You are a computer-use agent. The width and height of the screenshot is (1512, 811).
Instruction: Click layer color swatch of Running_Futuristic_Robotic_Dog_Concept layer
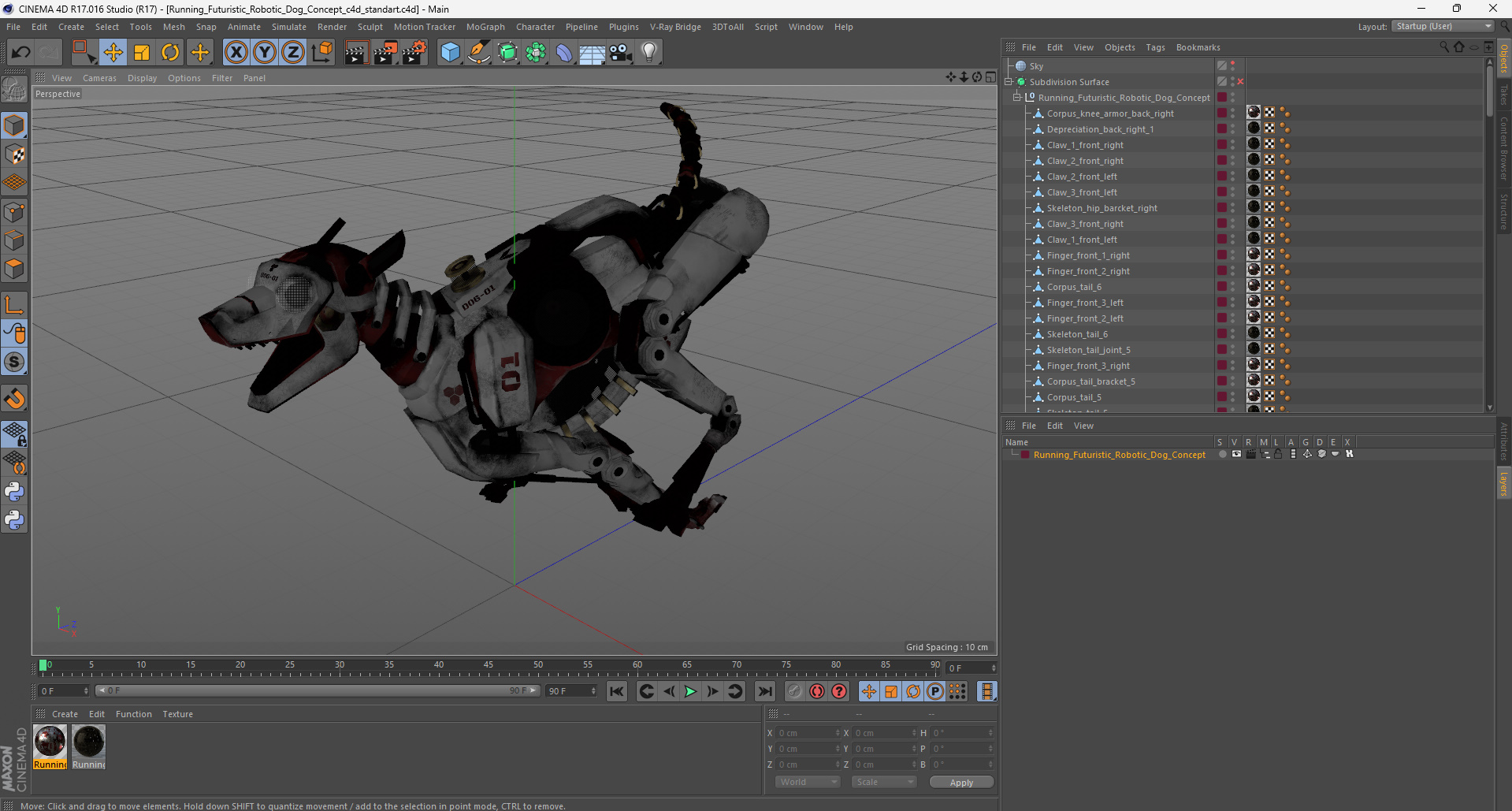click(1024, 455)
